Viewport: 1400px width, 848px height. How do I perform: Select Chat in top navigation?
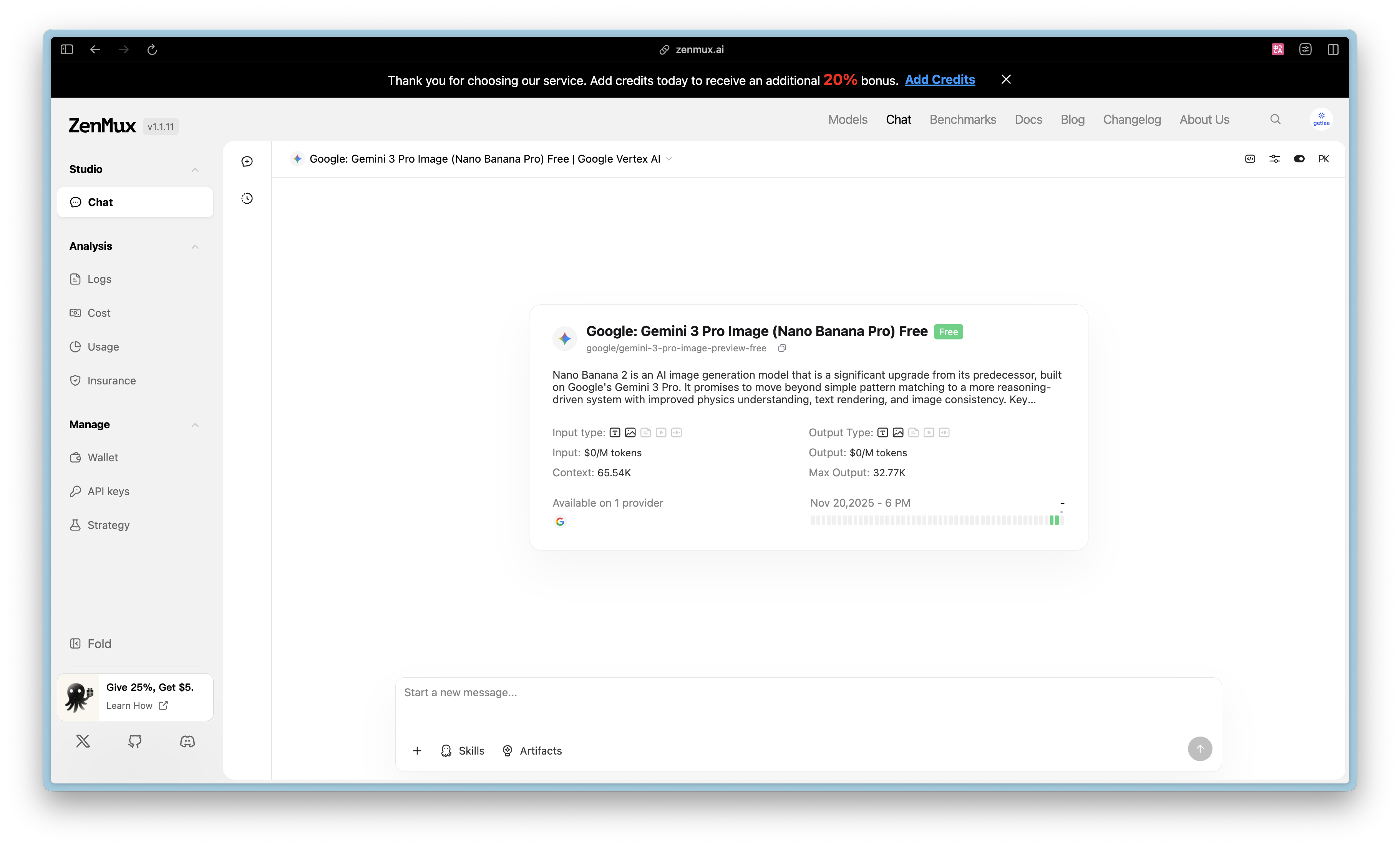pos(898,119)
